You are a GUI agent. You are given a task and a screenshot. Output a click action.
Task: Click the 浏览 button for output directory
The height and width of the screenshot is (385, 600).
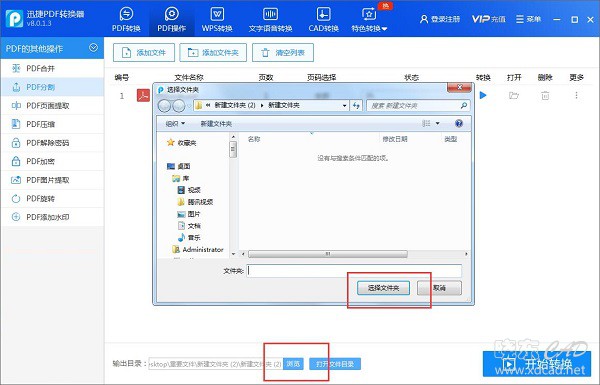[293, 364]
